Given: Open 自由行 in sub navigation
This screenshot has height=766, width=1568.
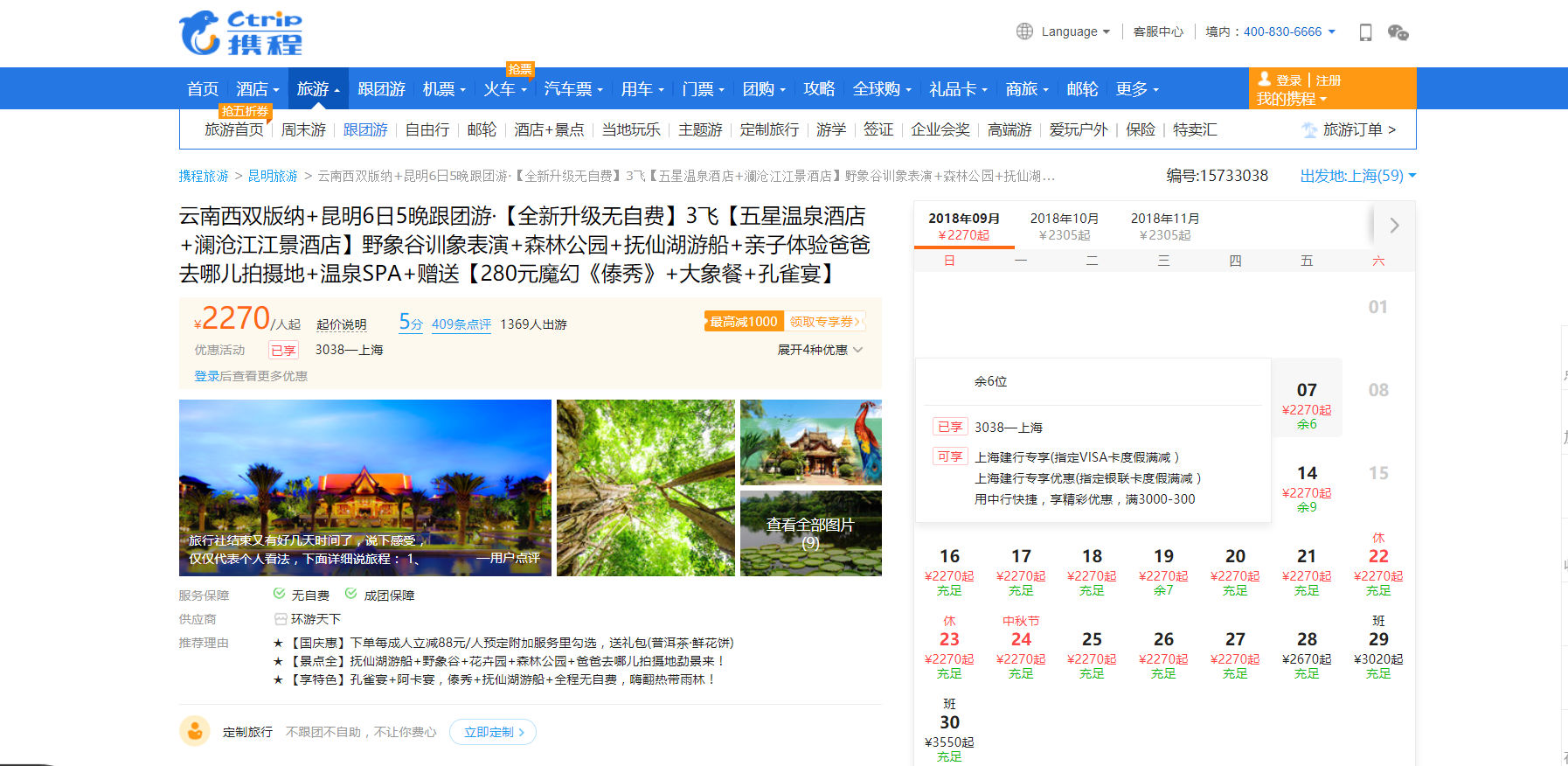Looking at the screenshot, I should coord(427,129).
